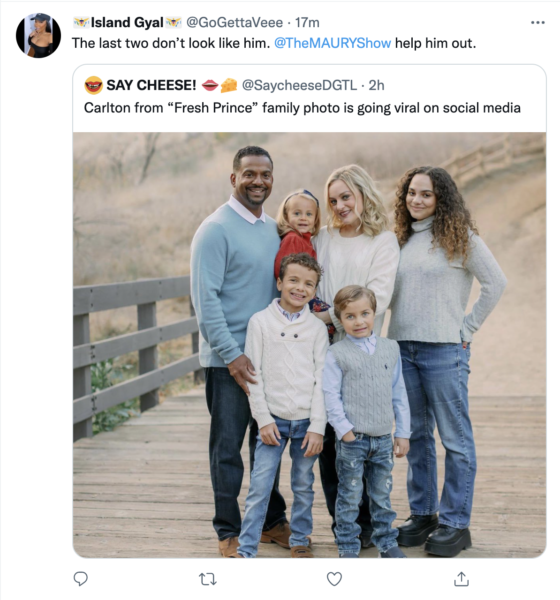Click the share upload arrow icon
This screenshot has width=560, height=600.
461,579
